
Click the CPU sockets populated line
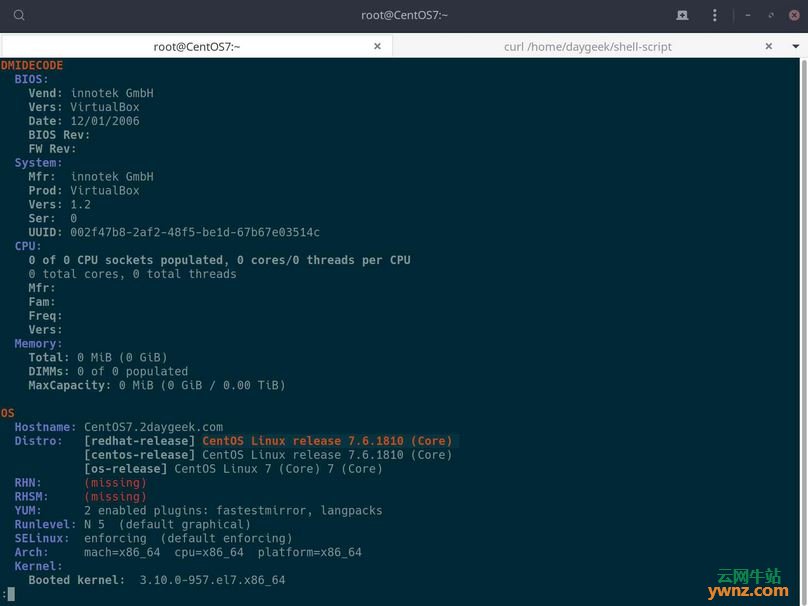coord(220,260)
